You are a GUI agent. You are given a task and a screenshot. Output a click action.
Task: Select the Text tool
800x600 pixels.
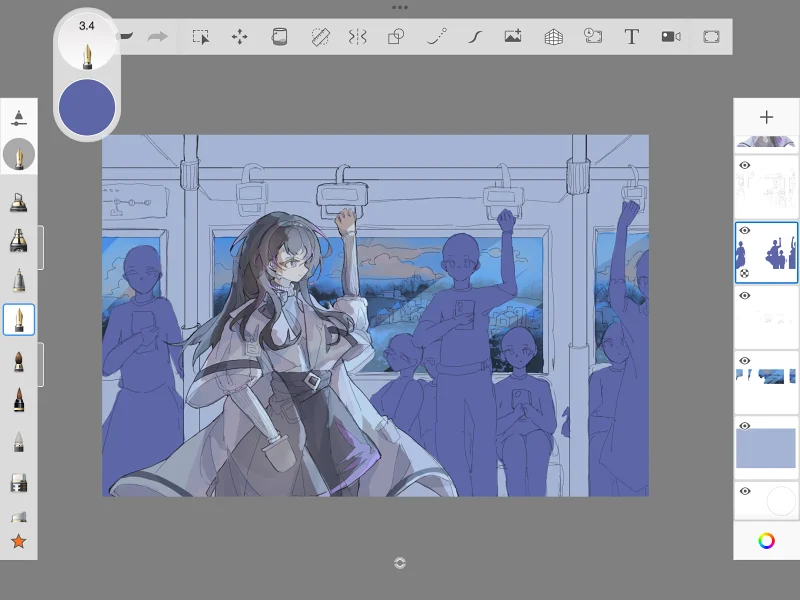(x=632, y=37)
